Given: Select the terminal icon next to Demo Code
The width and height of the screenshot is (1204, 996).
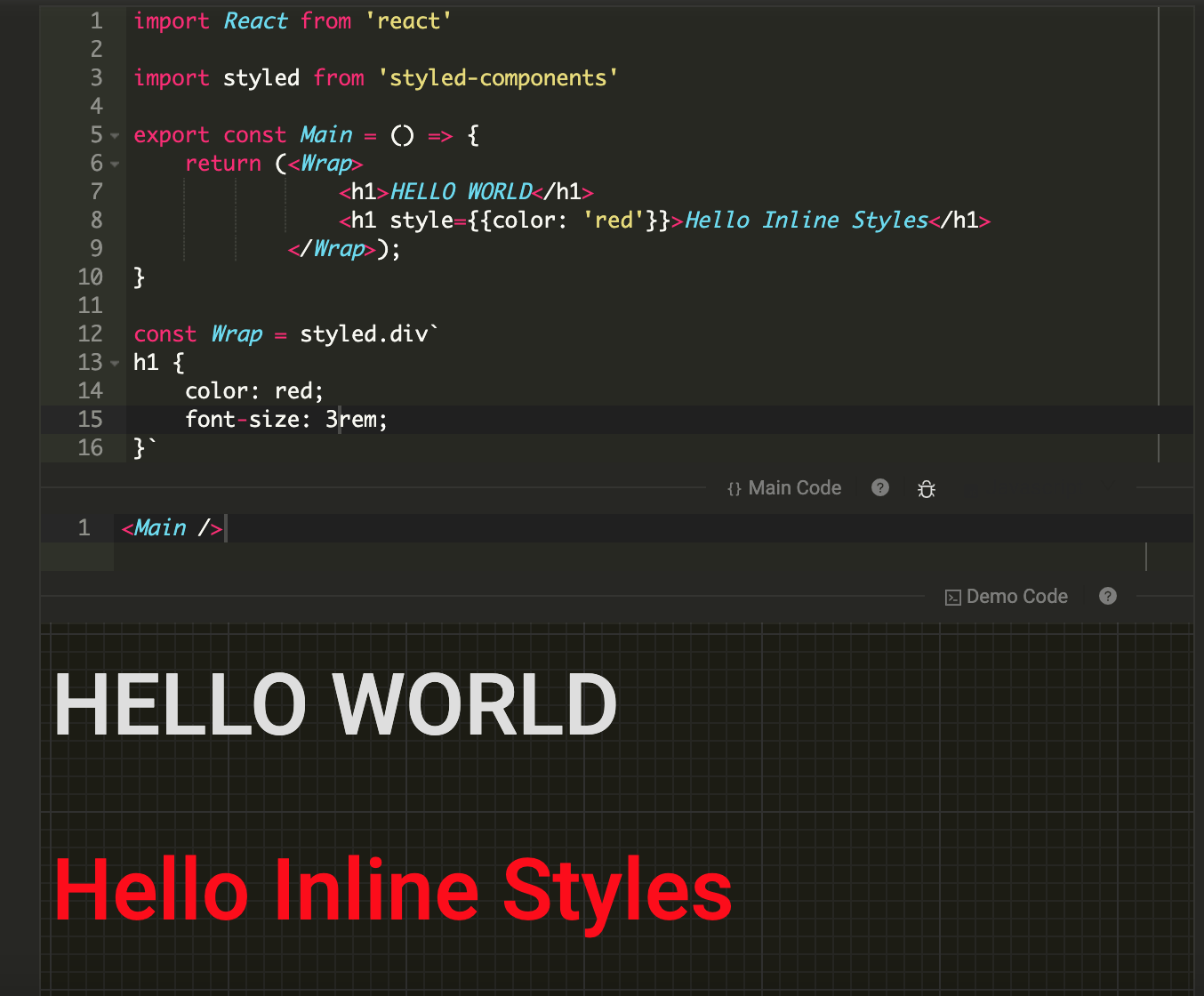Looking at the screenshot, I should tap(953, 596).
